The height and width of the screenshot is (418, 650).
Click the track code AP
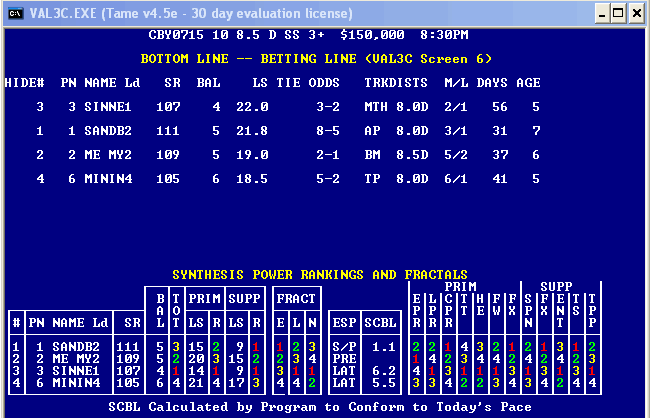[x=372, y=131]
